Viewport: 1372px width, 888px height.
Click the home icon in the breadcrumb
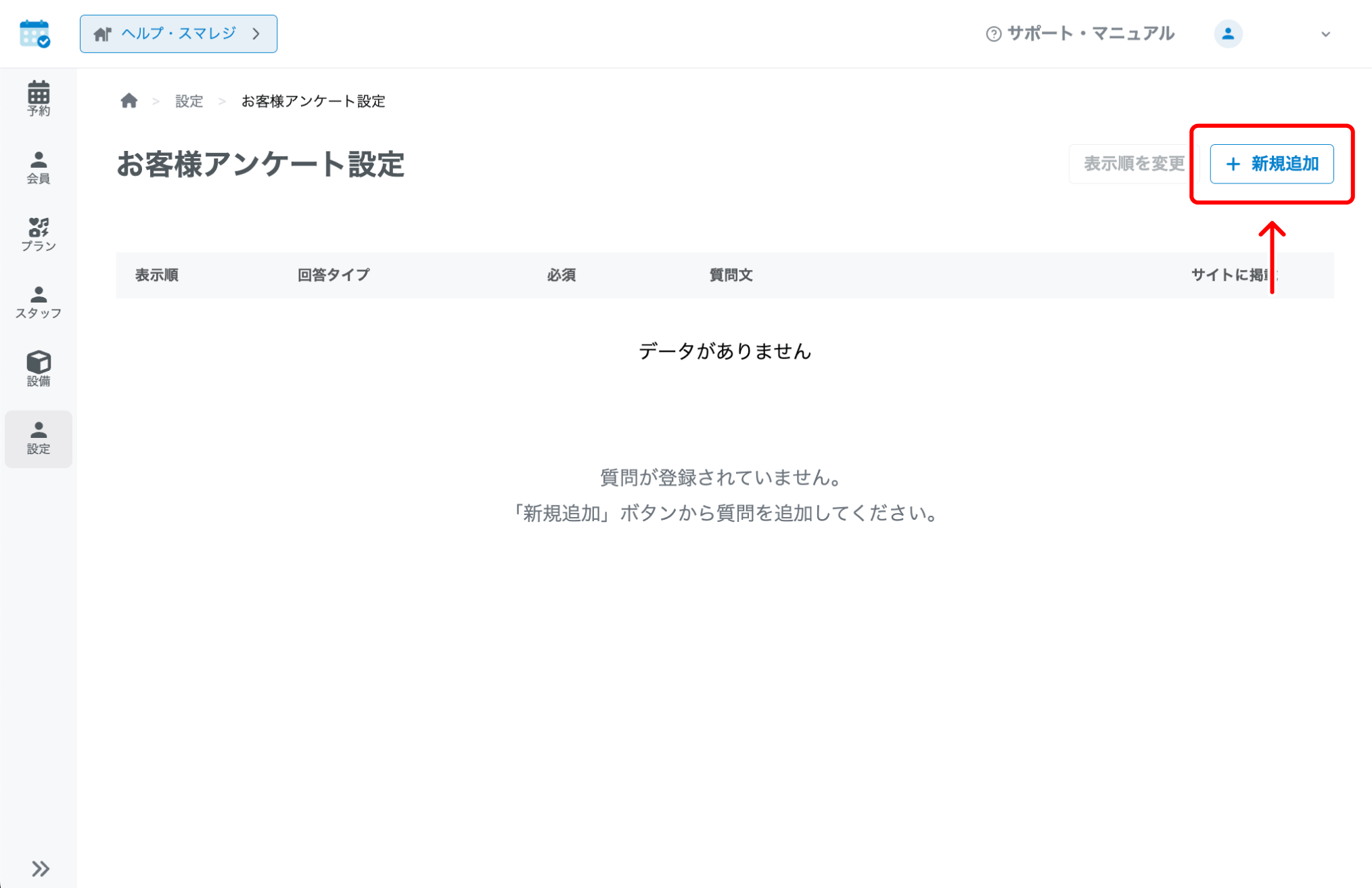pyautogui.click(x=129, y=101)
